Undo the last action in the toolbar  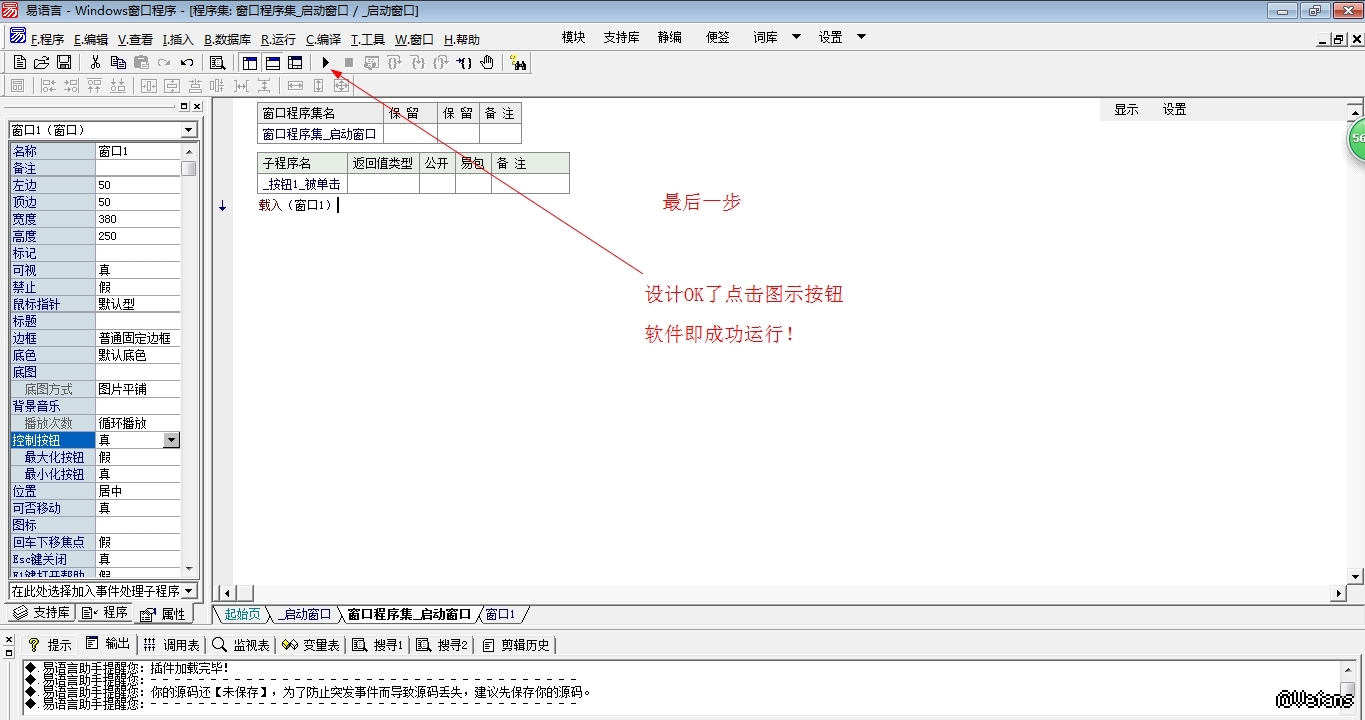187,62
